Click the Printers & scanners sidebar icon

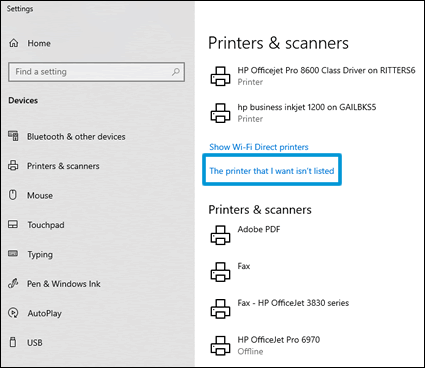tap(13, 165)
